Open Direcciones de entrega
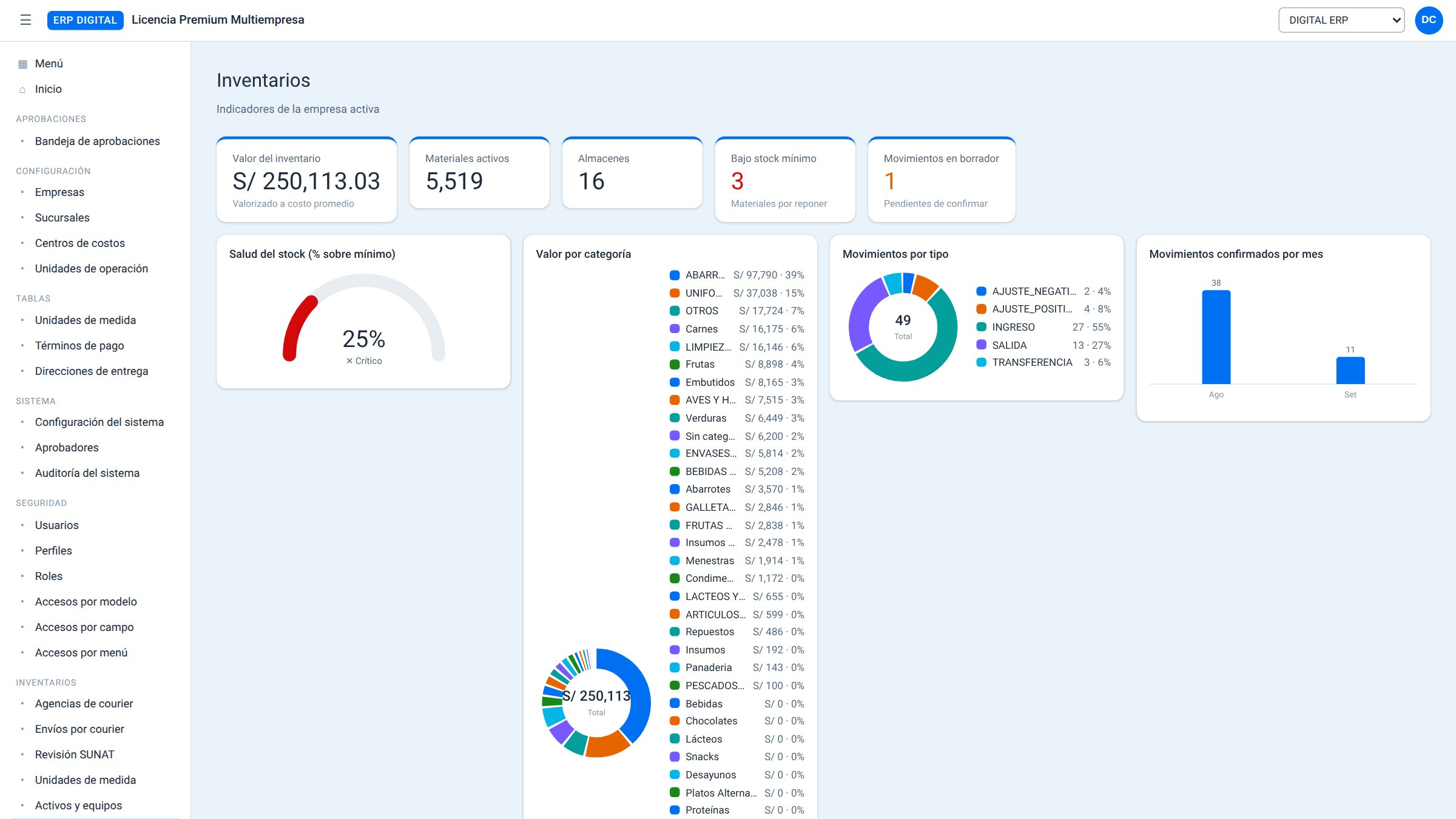1456x819 pixels. 92,371
